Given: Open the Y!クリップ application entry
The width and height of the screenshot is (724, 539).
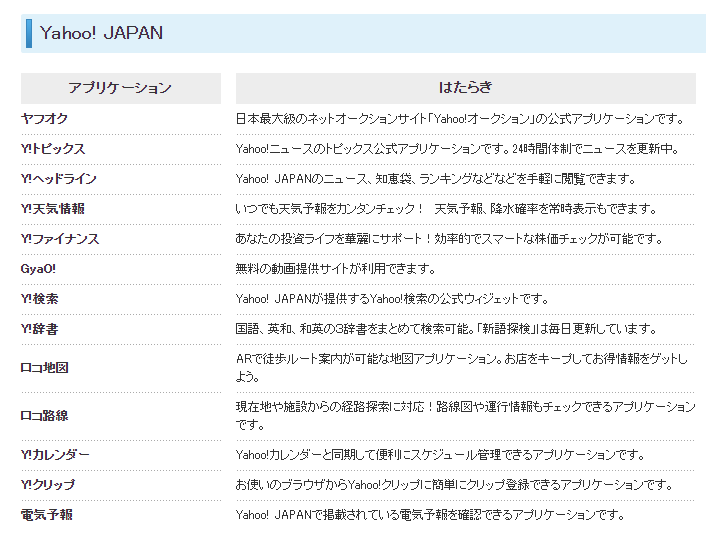Looking at the screenshot, I should [x=48, y=485].
